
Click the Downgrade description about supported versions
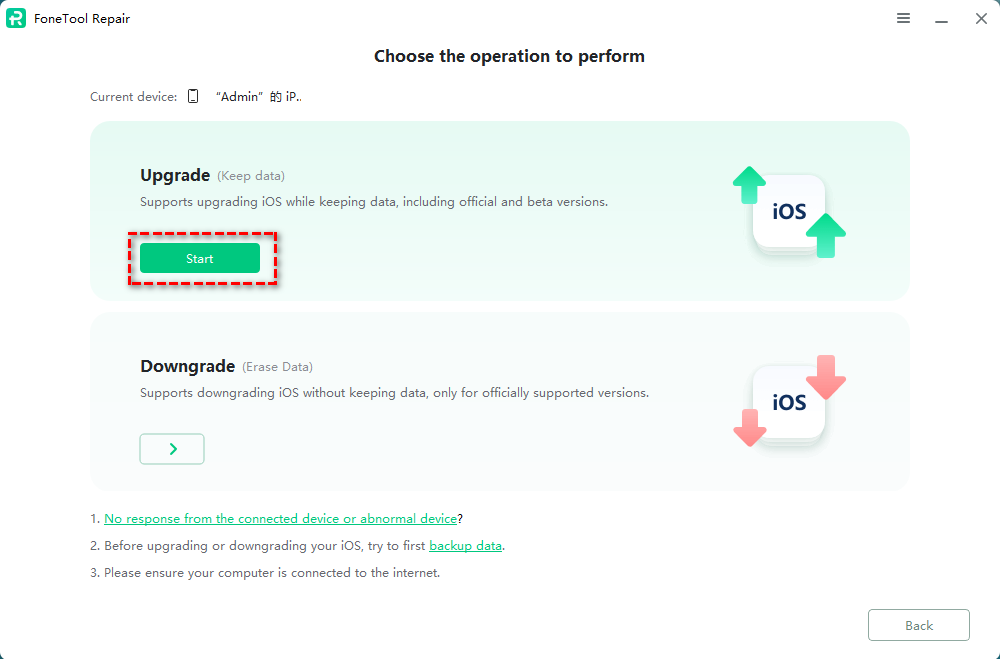point(394,393)
